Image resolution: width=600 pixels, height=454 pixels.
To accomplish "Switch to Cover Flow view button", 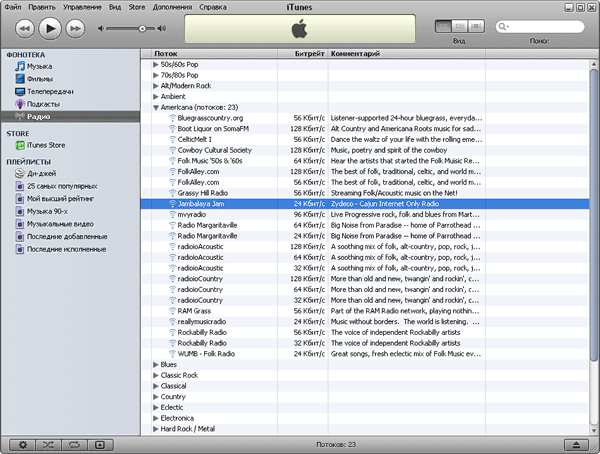I will (x=476, y=26).
